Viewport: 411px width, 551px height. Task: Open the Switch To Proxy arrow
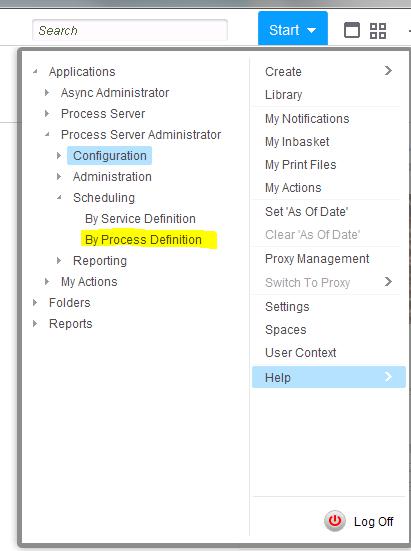(x=388, y=282)
